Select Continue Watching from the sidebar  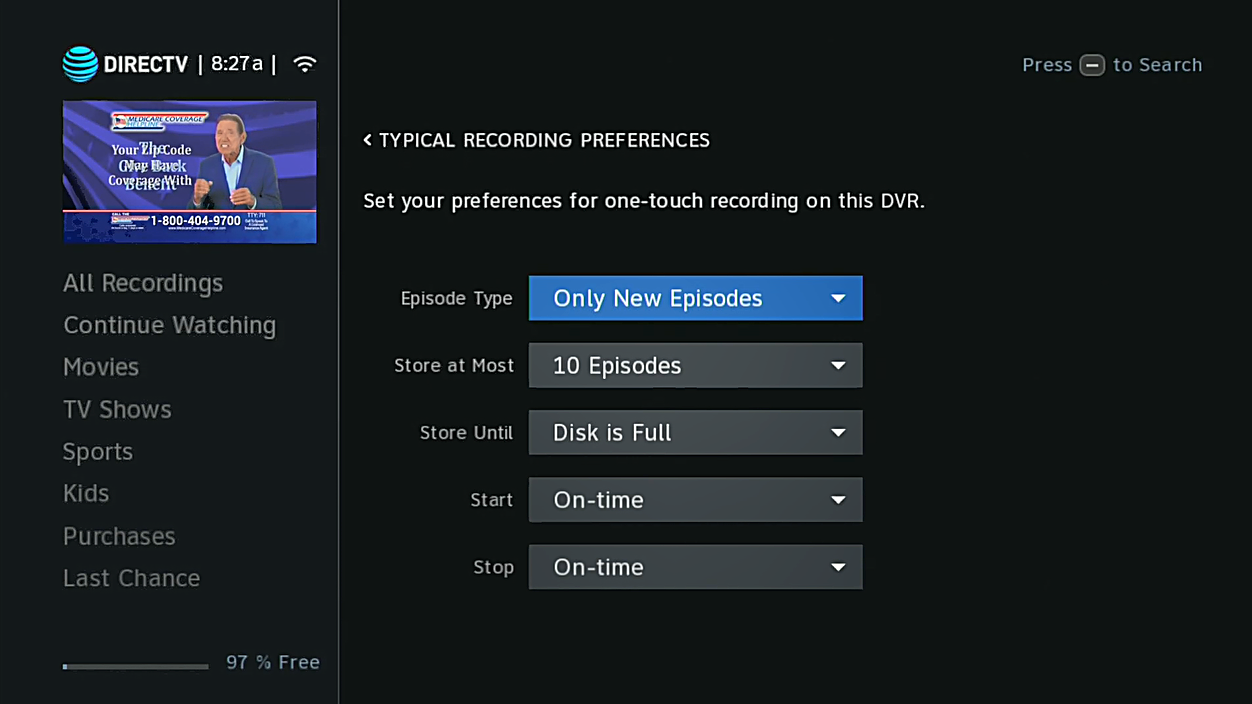[169, 325]
